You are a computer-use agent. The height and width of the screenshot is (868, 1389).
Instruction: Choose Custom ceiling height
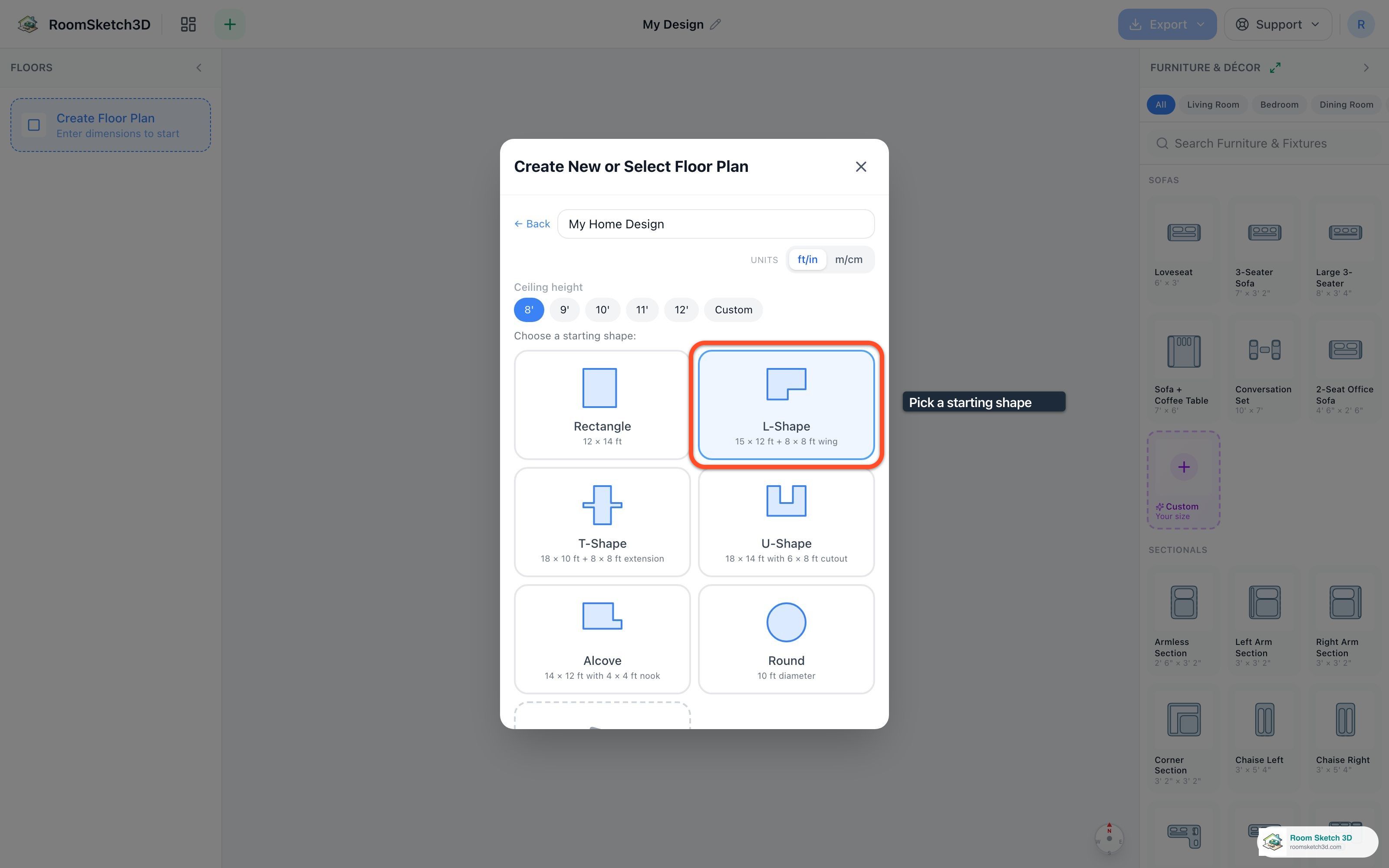pos(733,310)
